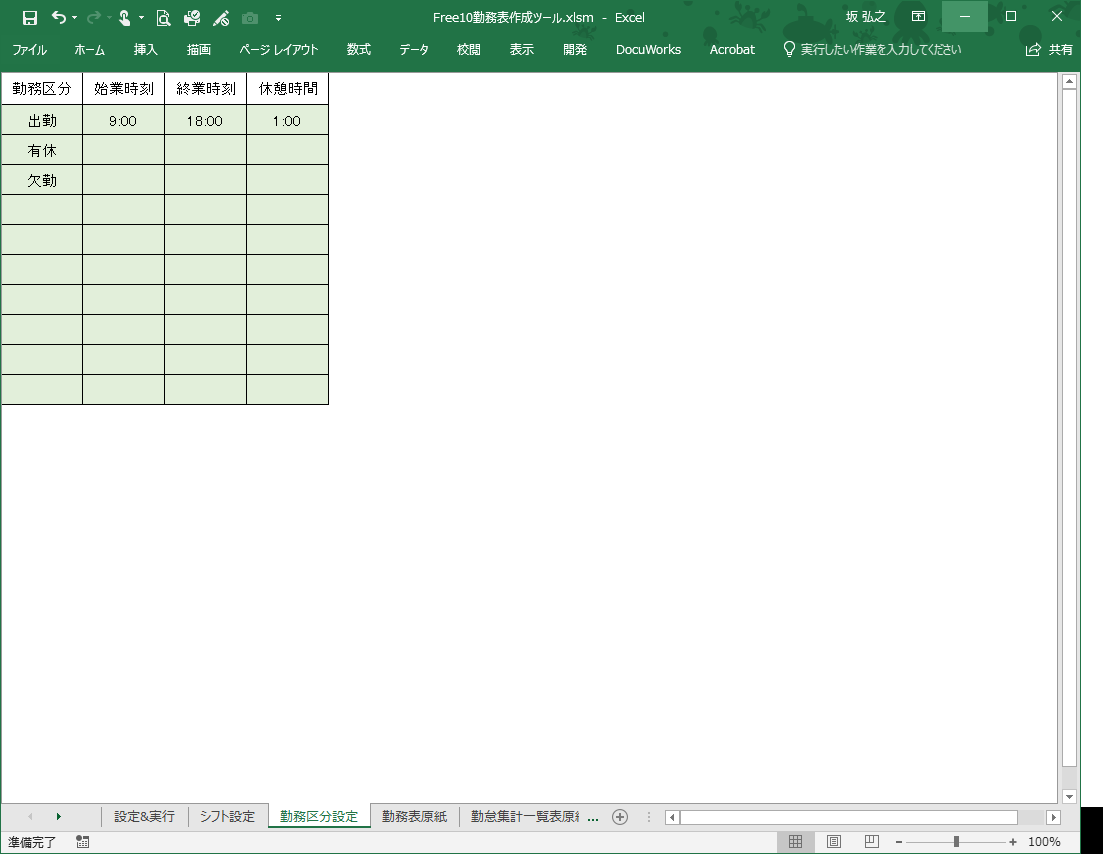The image size is (1103, 854).
Task: Switch to the ホーム ribbon tab
Action: point(89,50)
